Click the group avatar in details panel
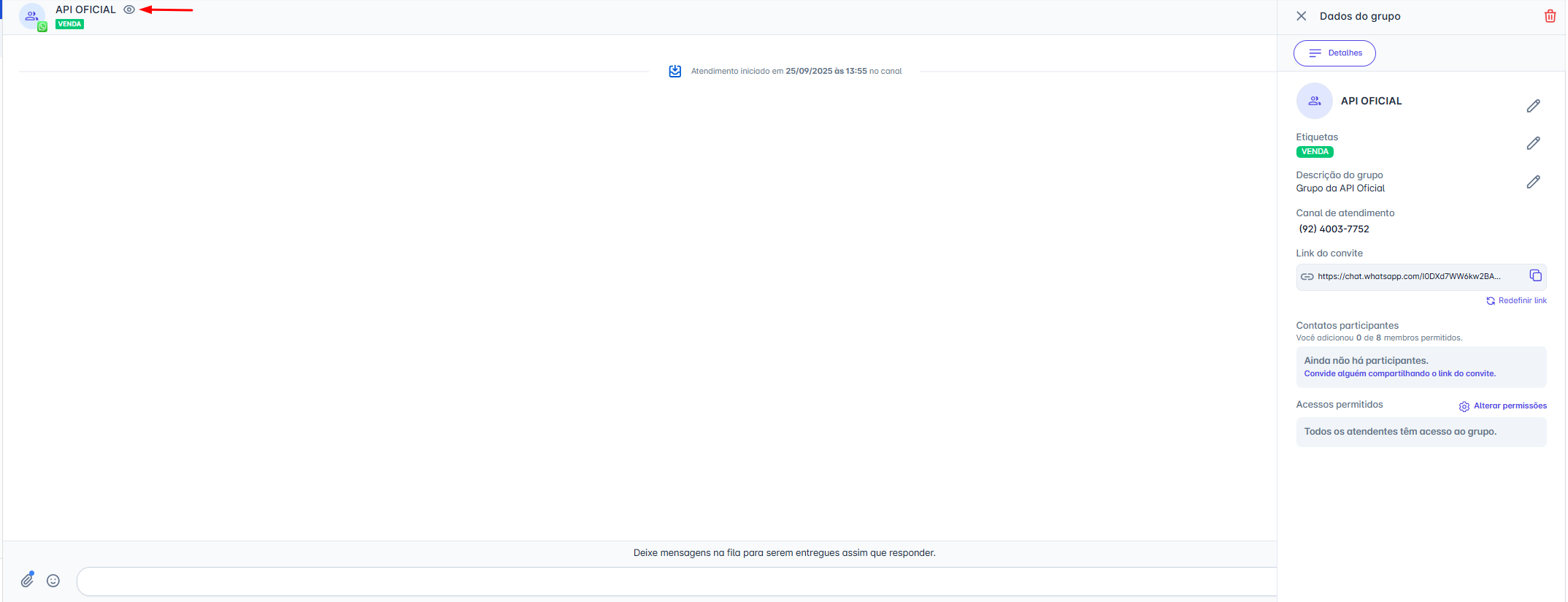The image size is (1568, 602). 1314,101
